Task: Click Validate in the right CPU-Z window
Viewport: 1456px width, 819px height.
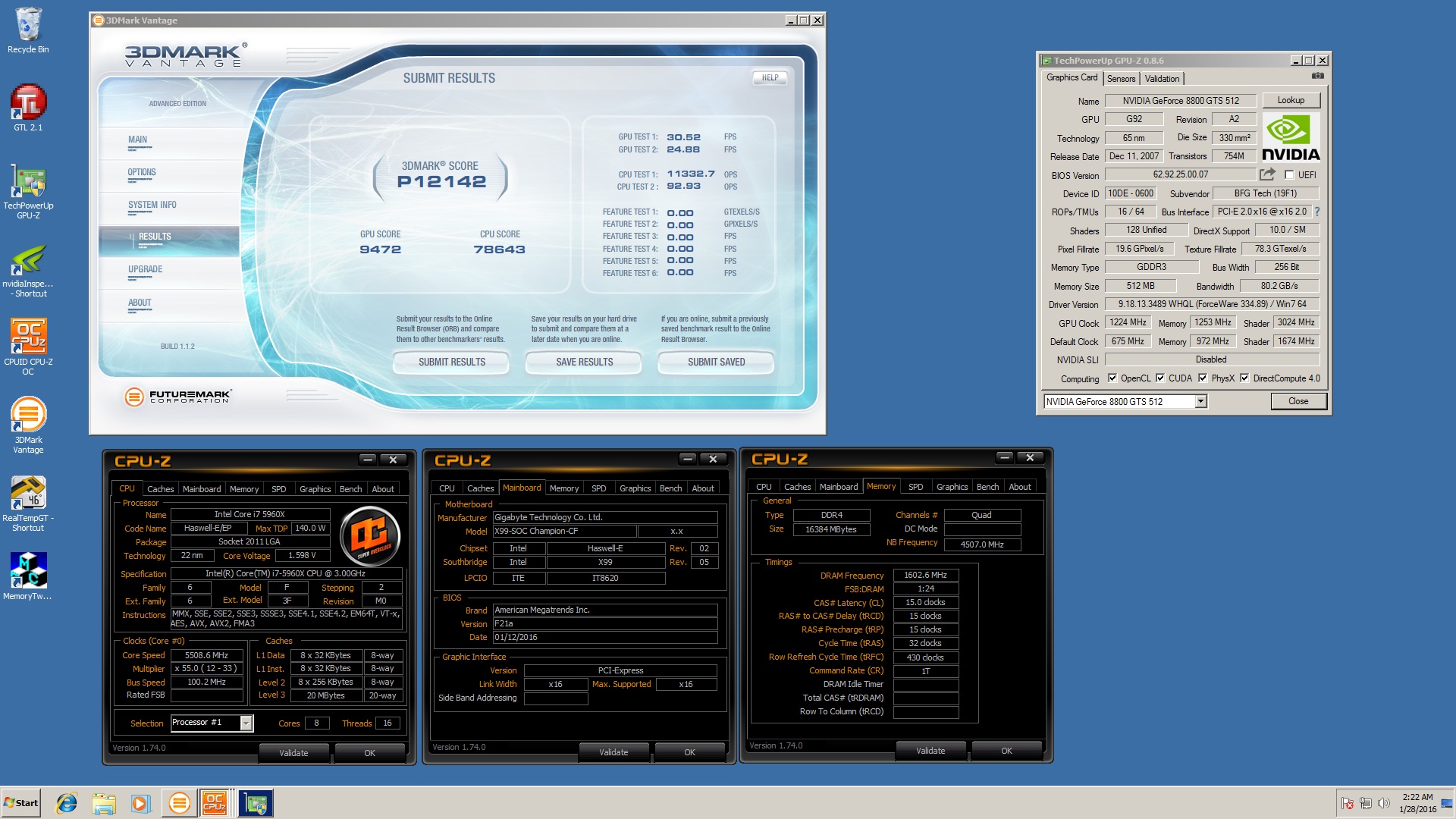Action: tap(930, 751)
